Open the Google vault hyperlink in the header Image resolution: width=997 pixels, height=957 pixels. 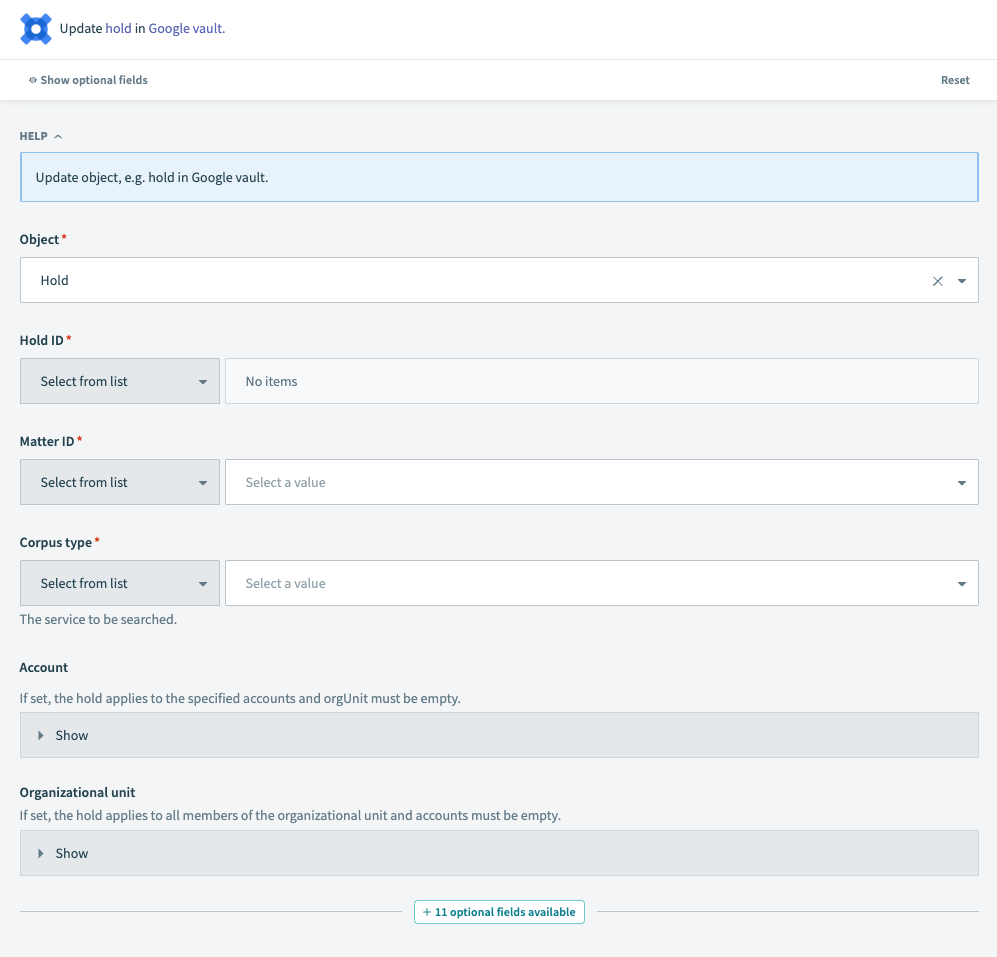tap(185, 28)
